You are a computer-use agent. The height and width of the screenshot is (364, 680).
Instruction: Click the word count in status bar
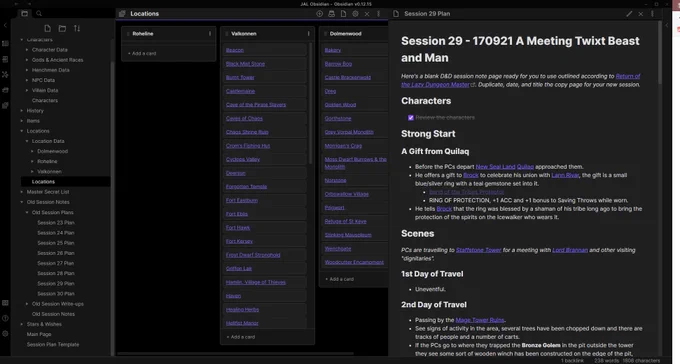[606, 361]
